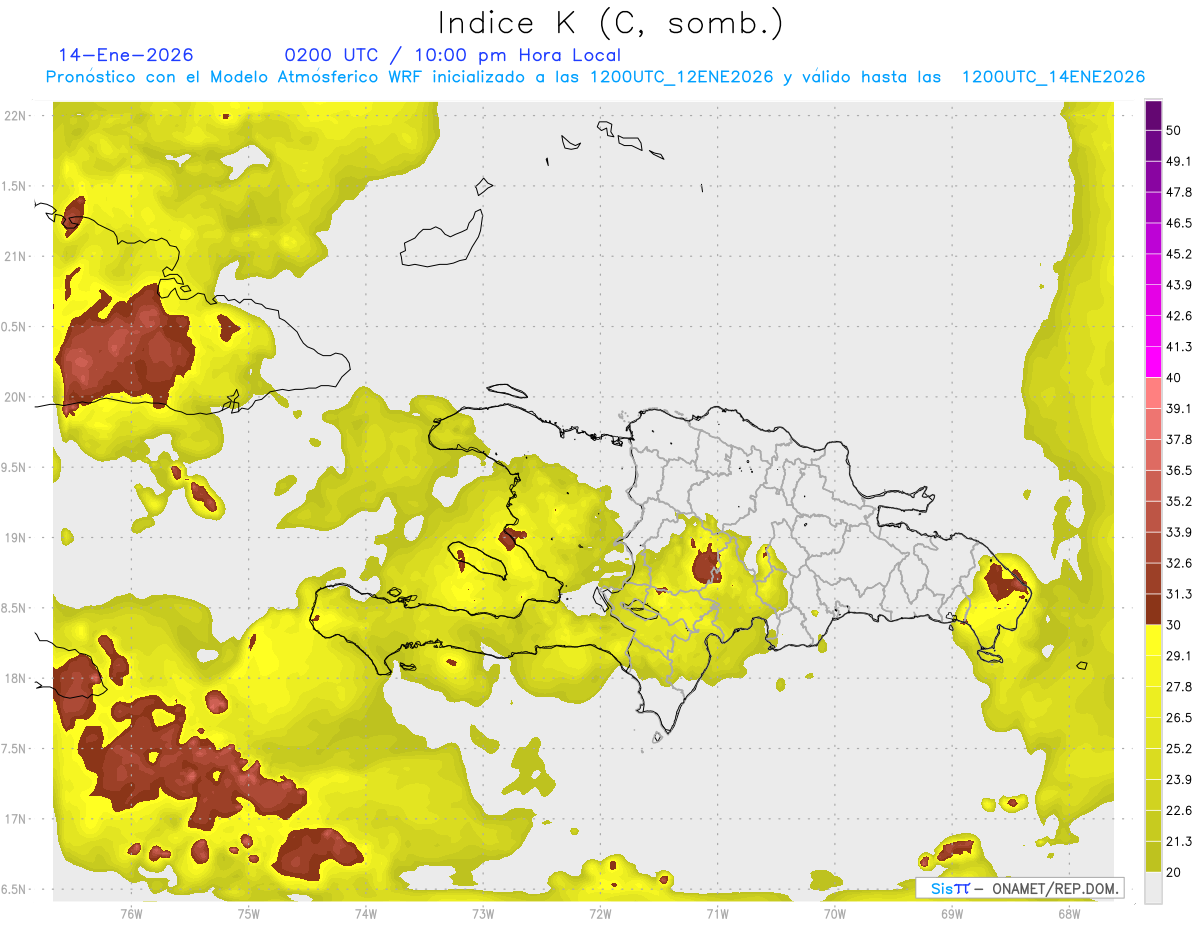Click the legend value "41.3"

(1179, 347)
